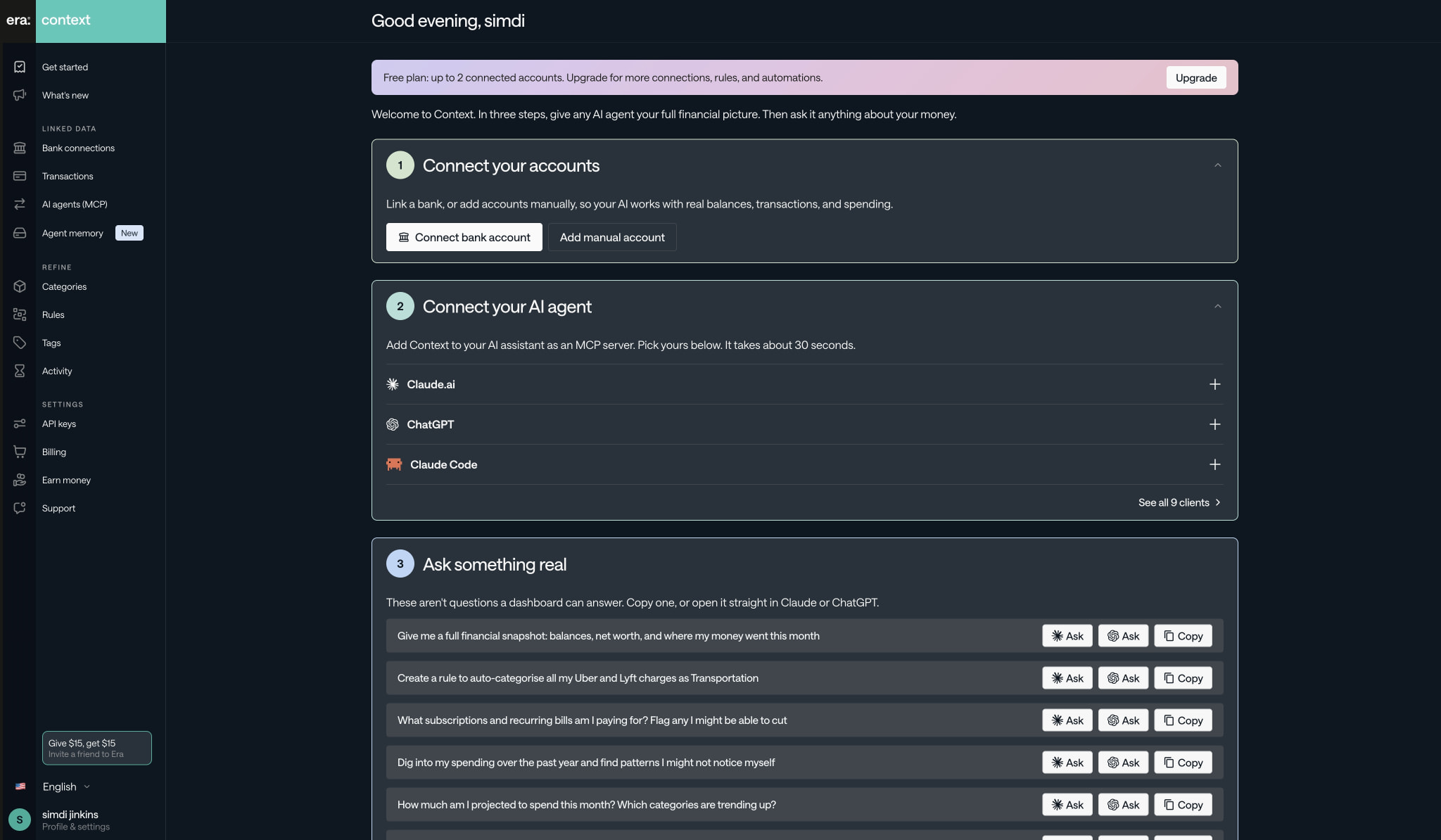Ask Claude for the full financial snapshot
1441x840 pixels.
click(1067, 636)
